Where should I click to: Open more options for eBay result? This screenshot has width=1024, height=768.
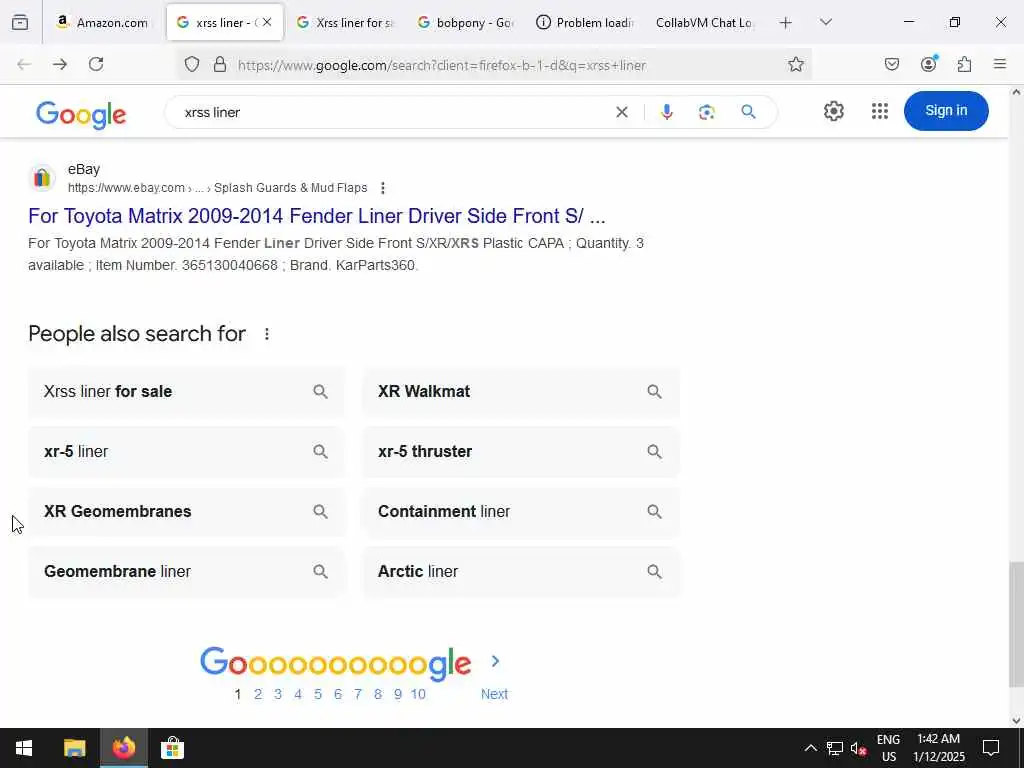click(x=383, y=188)
